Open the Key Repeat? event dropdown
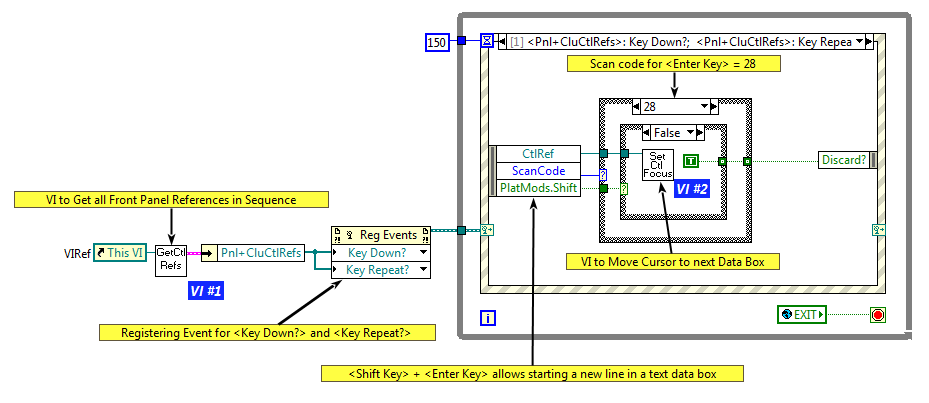 [x=424, y=270]
